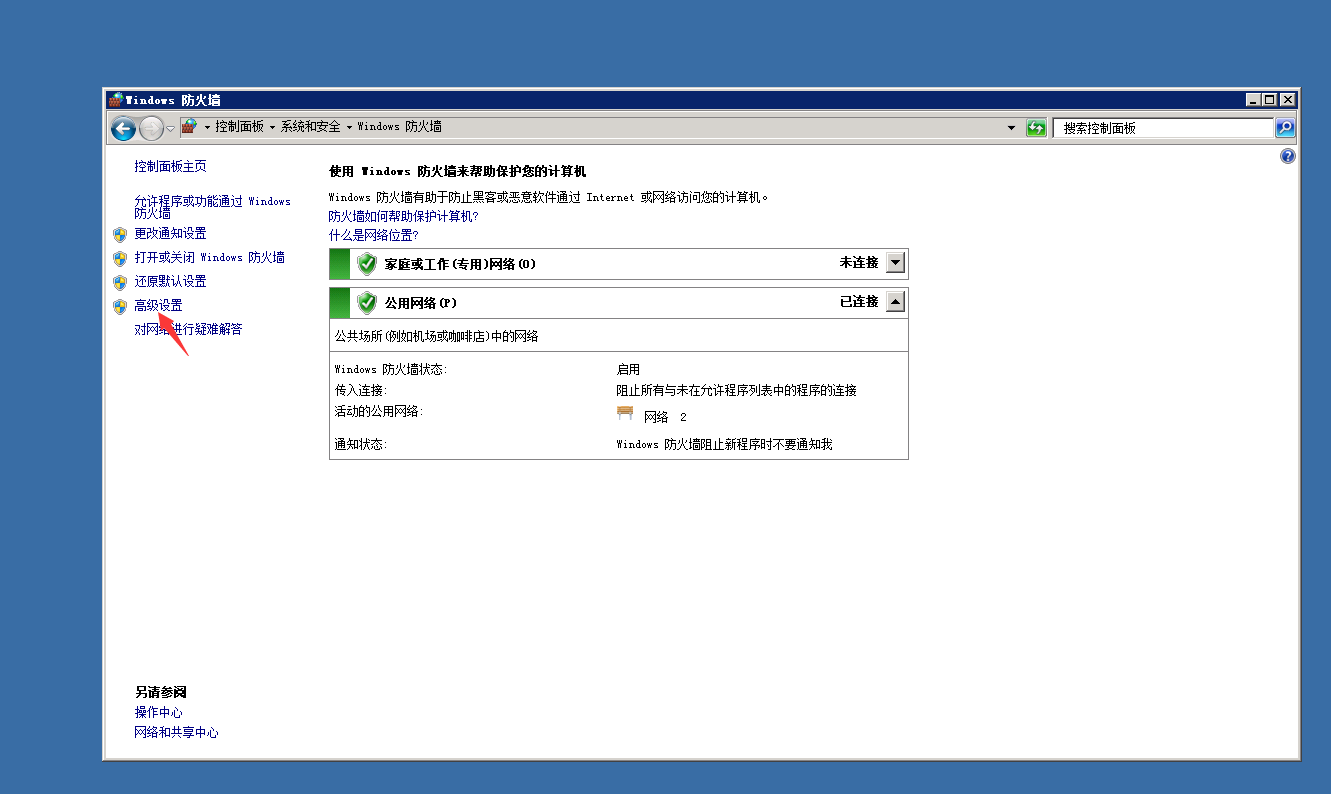Click the 启用 firewall status value

(x=628, y=369)
